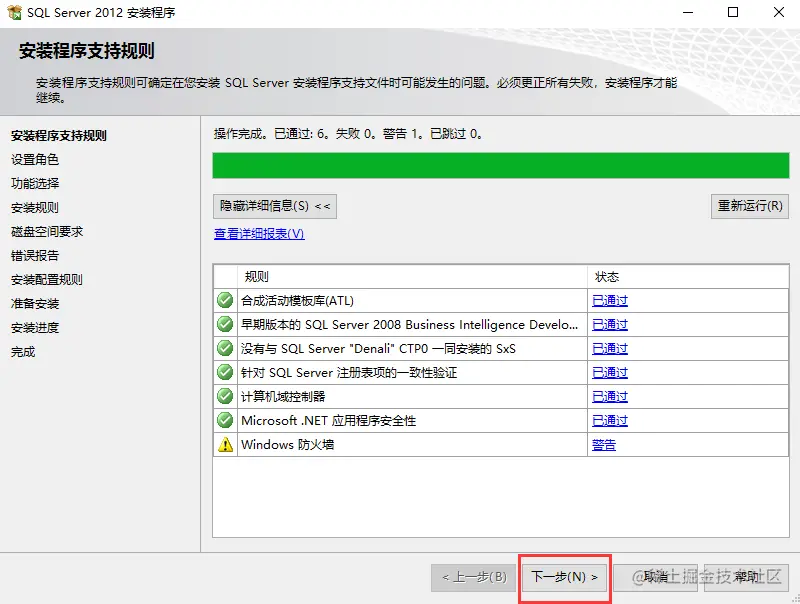Click the SQL Server setup title bar icon
800x604 pixels.
pyautogui.click(x=14, y=12)
